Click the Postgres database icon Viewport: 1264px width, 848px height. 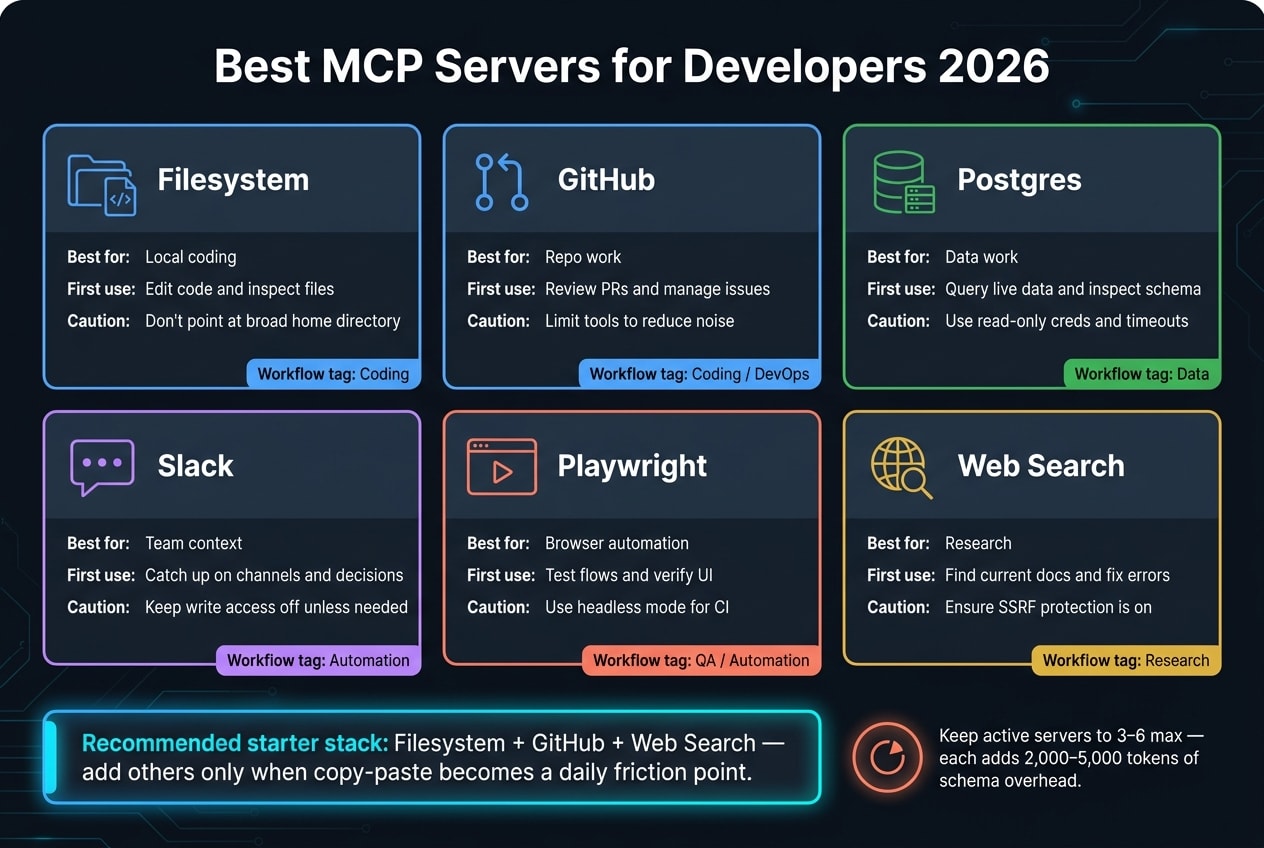[903, 182]
